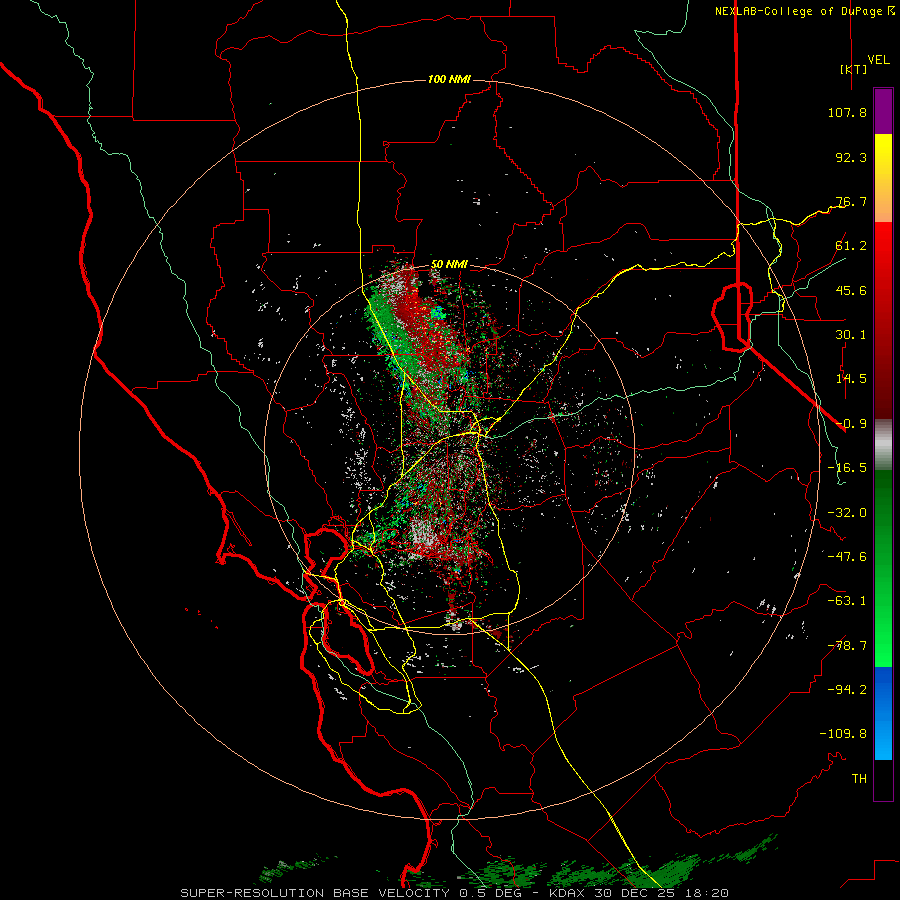
Task: Click the [KT] units label
Action: click(x=854, y=69)
